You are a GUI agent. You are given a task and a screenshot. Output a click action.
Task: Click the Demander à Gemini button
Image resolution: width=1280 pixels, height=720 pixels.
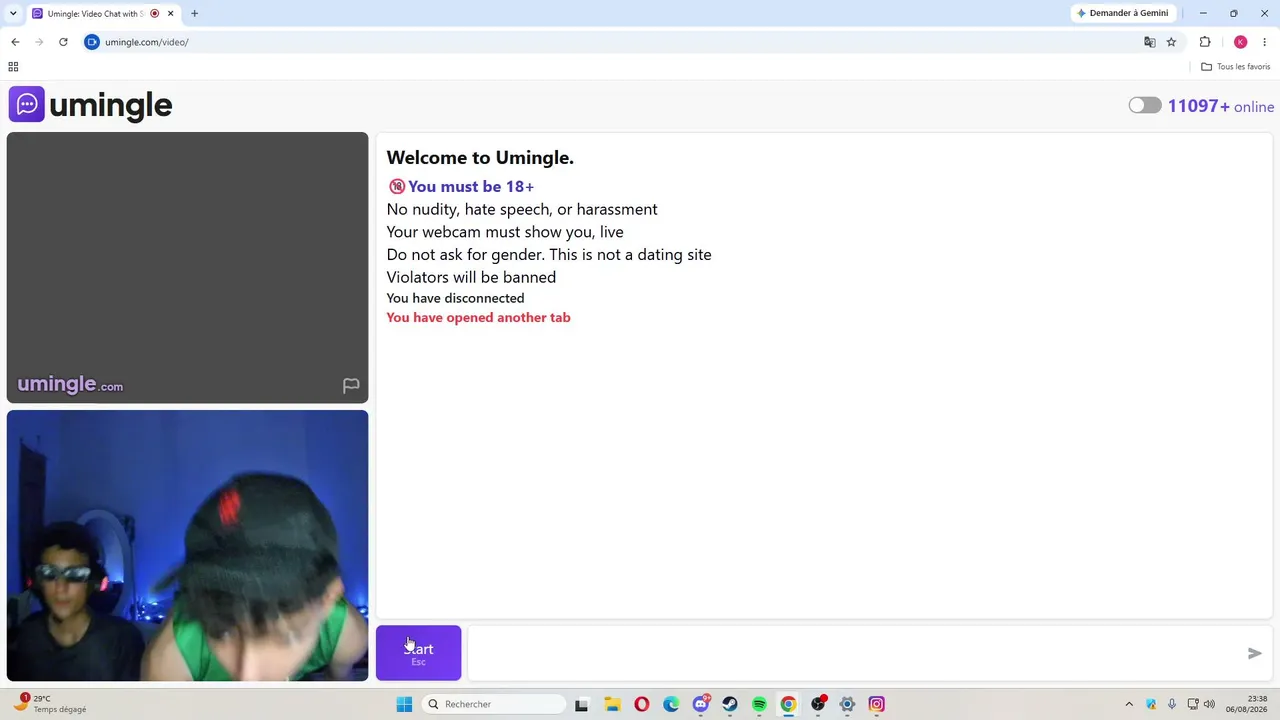(x=1123, y=13)
